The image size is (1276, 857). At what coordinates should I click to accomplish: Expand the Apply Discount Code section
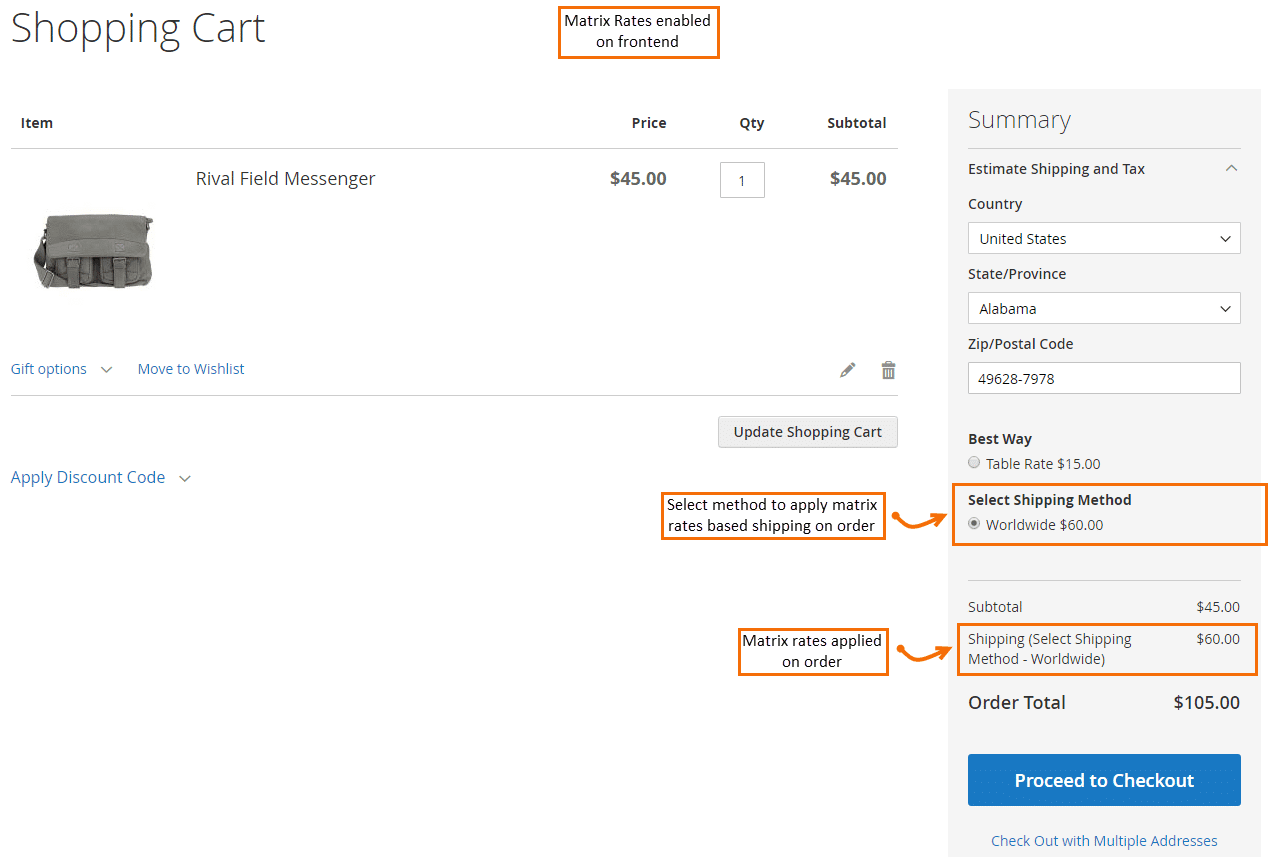pyautogui.click(x=88, y=477)
